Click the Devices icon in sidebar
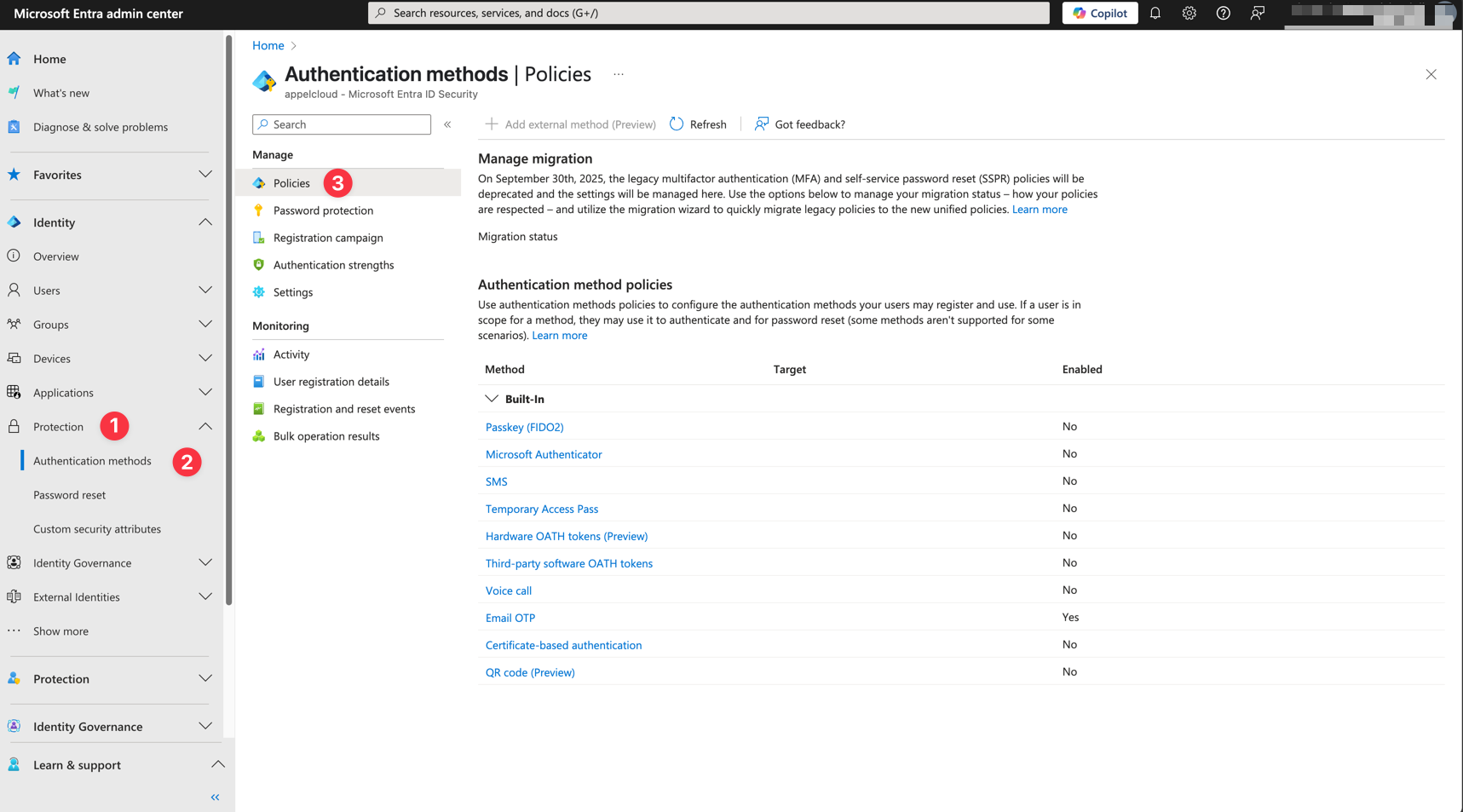This screenshot has width=1463, height=812. coord(14,359)
